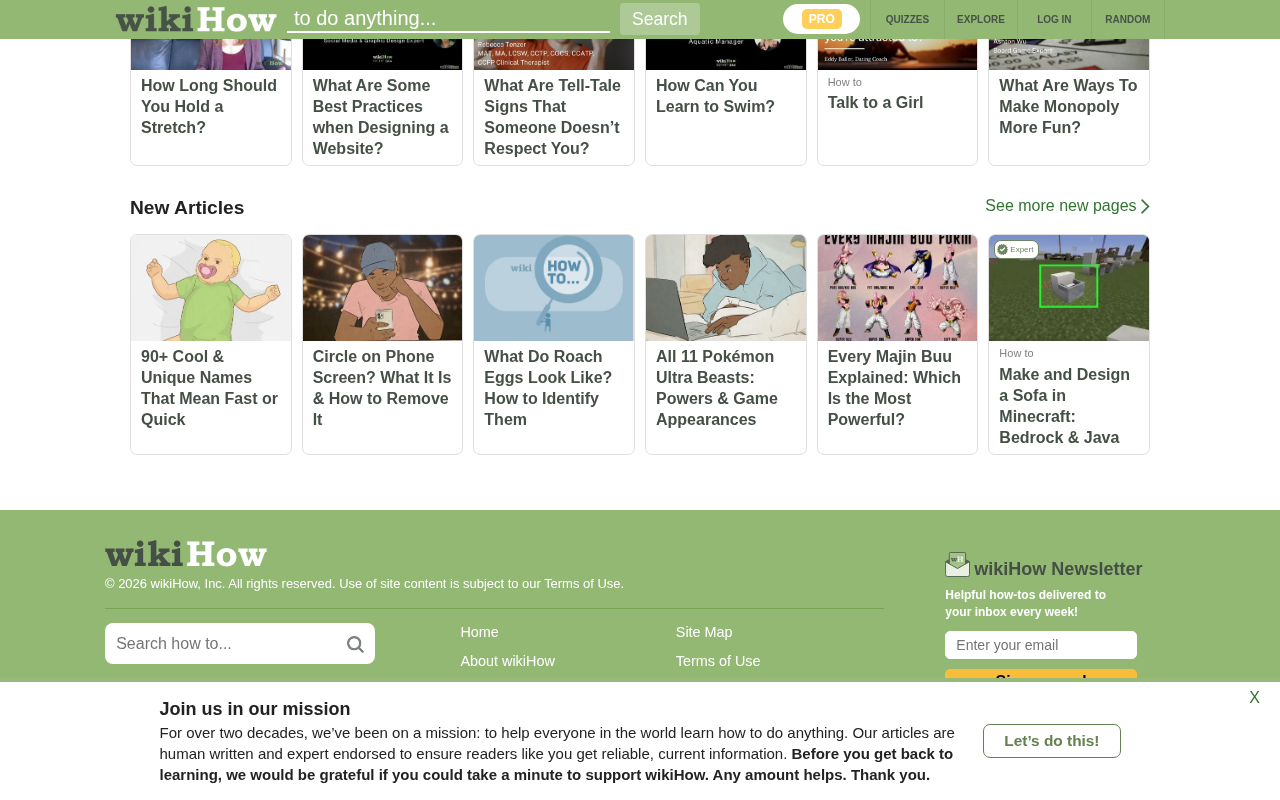
Task: Click the Search how to... footer field
Action: pyautogui.click(x=240, y=644)
